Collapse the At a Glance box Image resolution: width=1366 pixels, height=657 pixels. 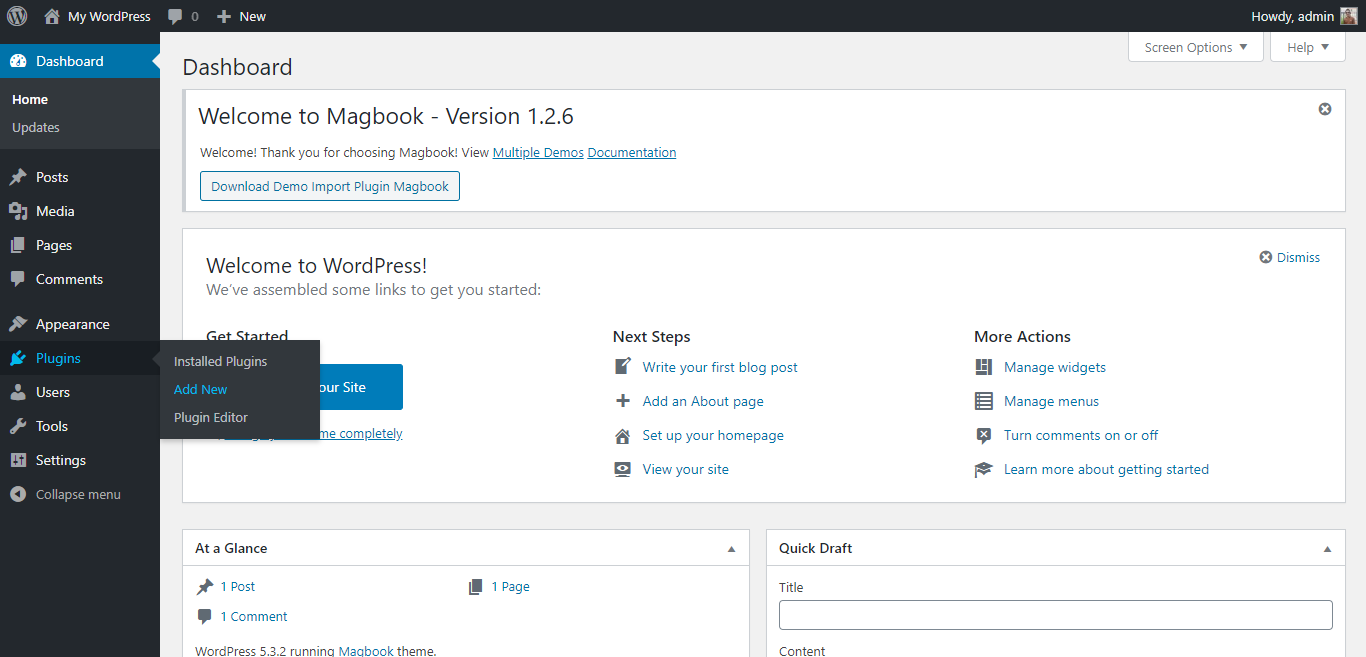coord(731,549)
